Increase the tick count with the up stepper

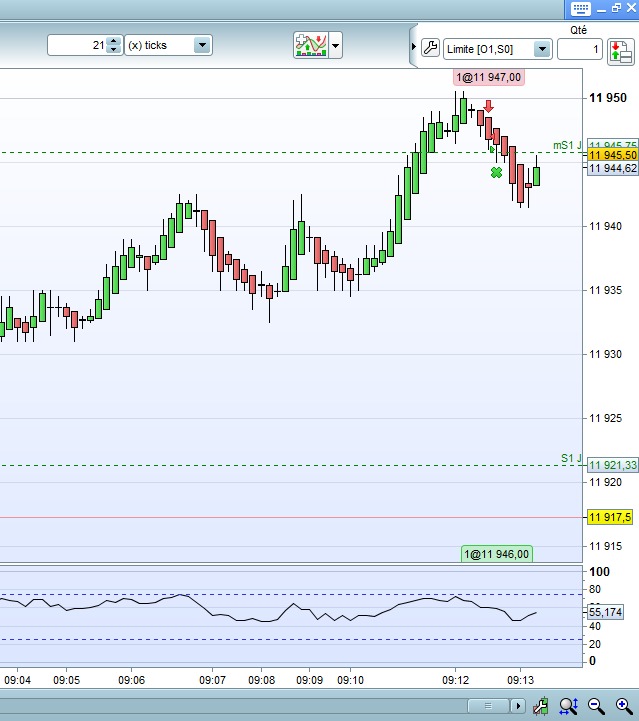(114, 40)
